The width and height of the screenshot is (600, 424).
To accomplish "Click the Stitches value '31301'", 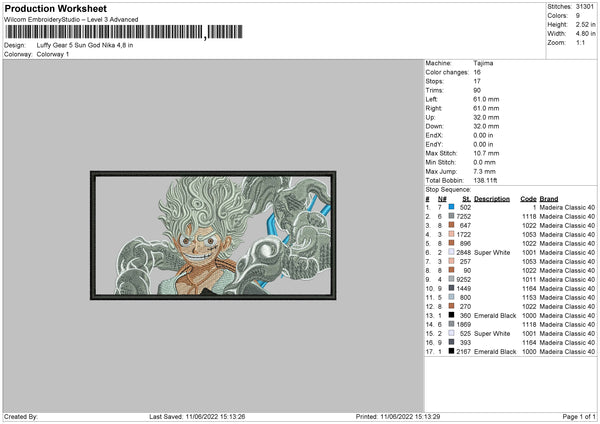I will pos(585,7).
